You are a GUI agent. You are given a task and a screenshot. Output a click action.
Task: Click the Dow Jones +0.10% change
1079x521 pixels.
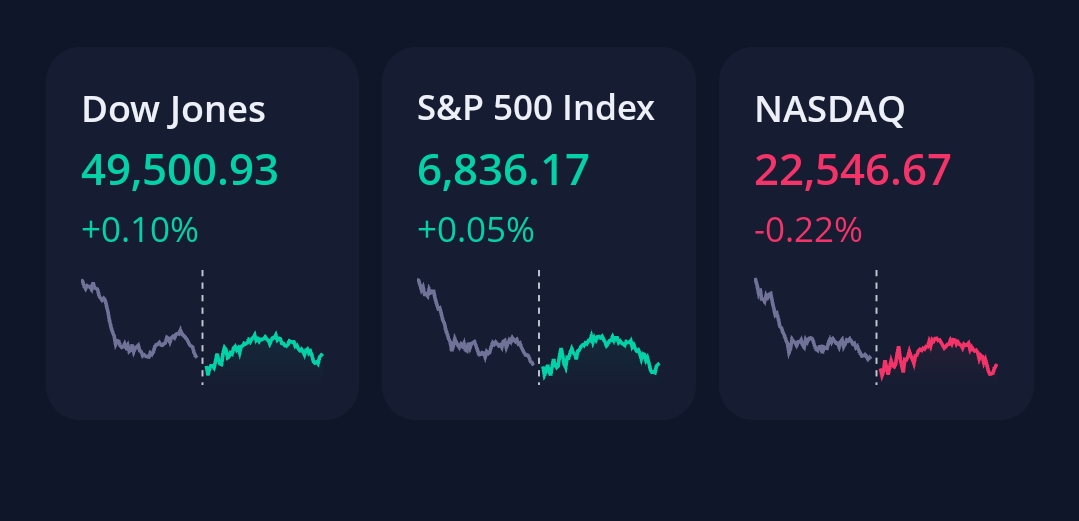pos(139,230)
